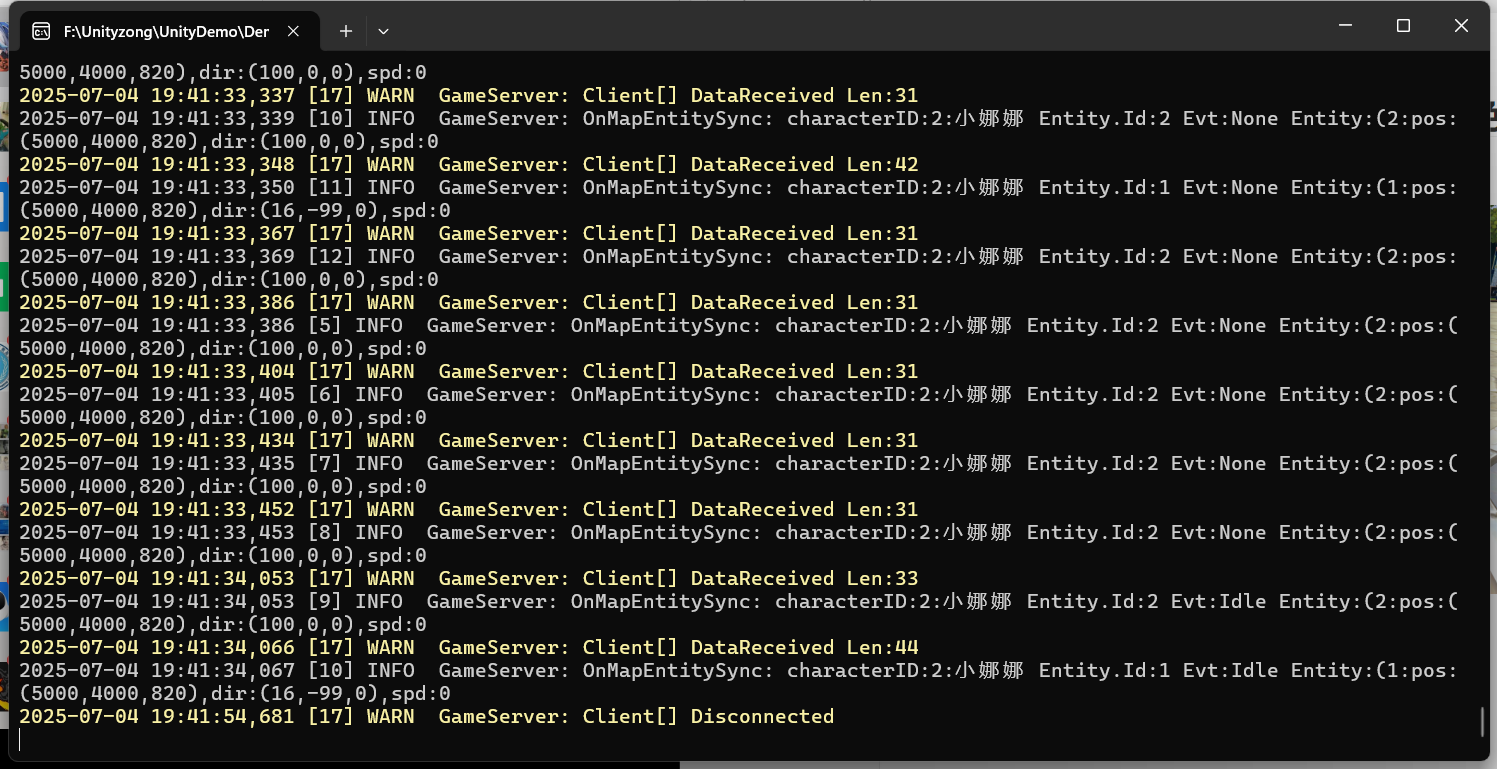Maximize the terminal window
The image size is (1497, 769).
(x=1403, y=26)
